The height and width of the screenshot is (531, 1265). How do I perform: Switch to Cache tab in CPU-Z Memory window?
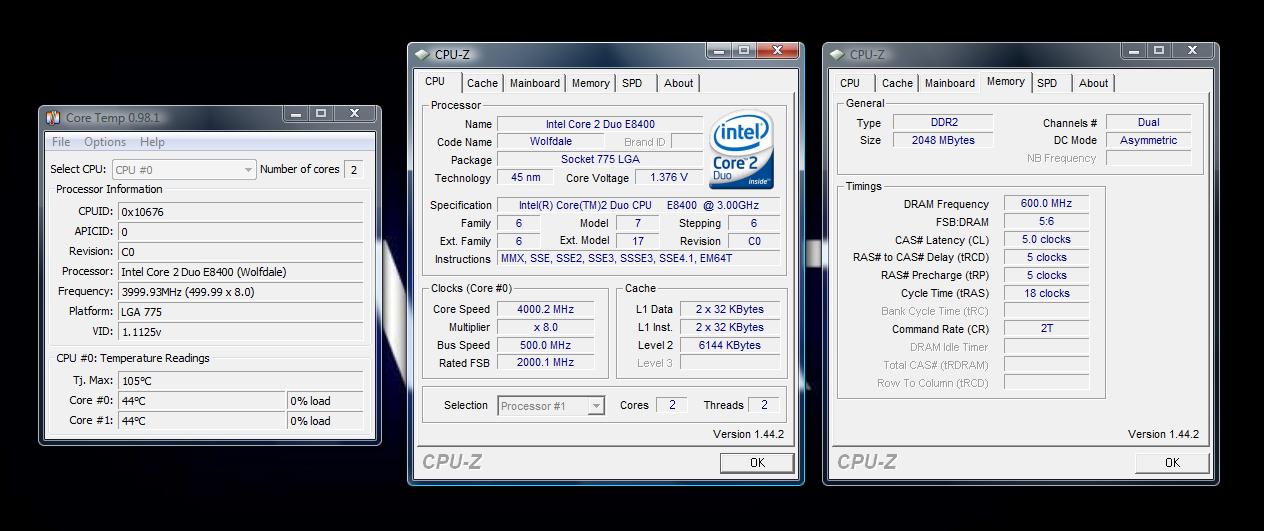coord(897,83)
